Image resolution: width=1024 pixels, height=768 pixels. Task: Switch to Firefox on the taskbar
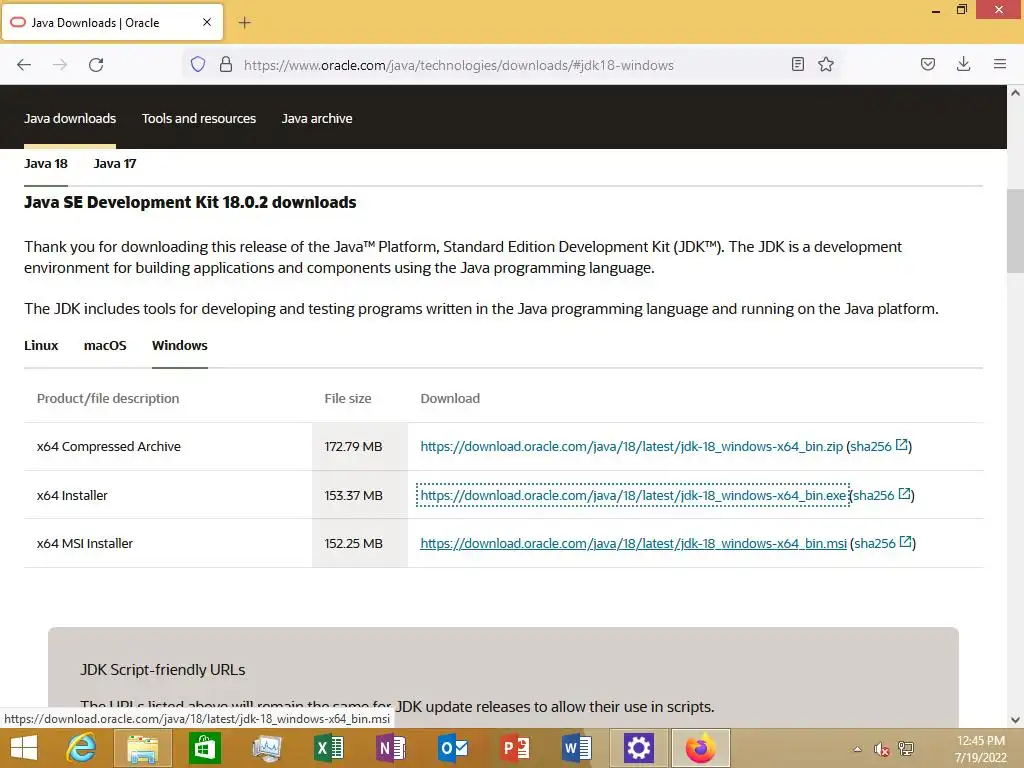point(700,748)
